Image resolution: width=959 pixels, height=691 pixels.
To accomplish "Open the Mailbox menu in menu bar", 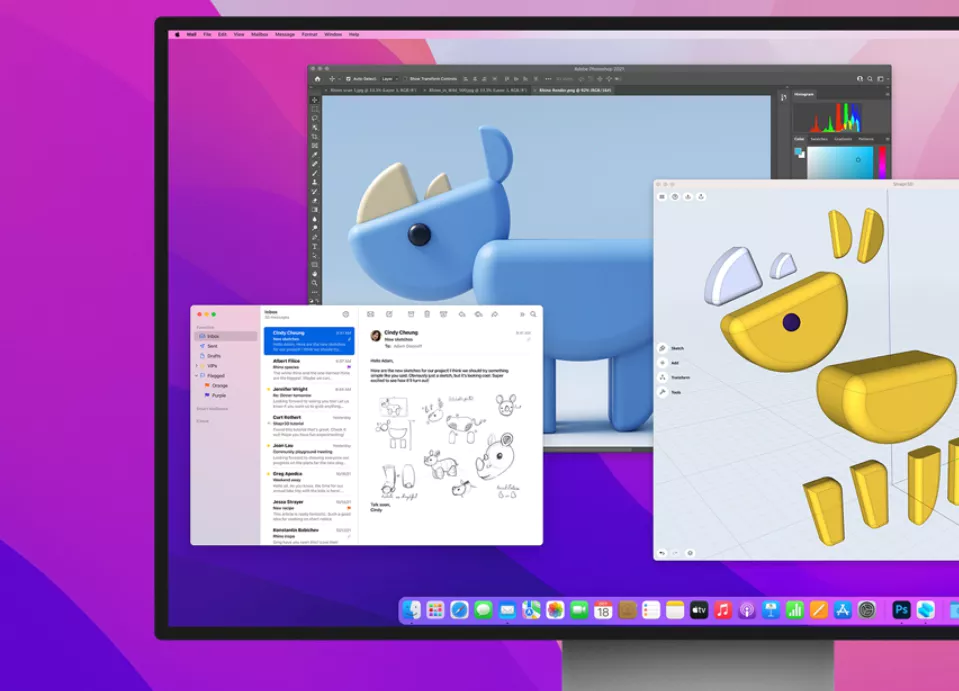I will 259,34.
